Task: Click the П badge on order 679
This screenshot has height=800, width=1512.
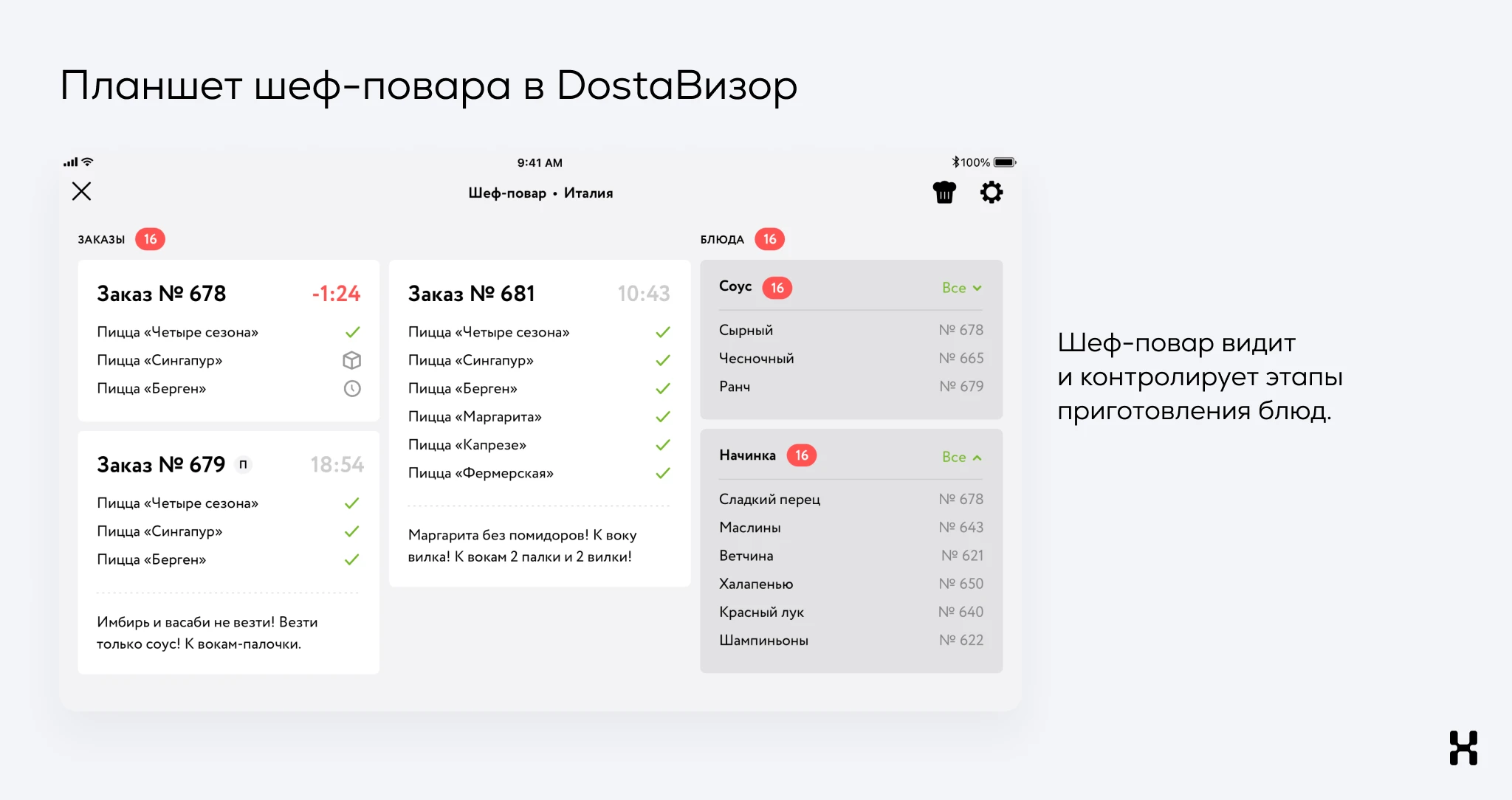Action: 243,464
